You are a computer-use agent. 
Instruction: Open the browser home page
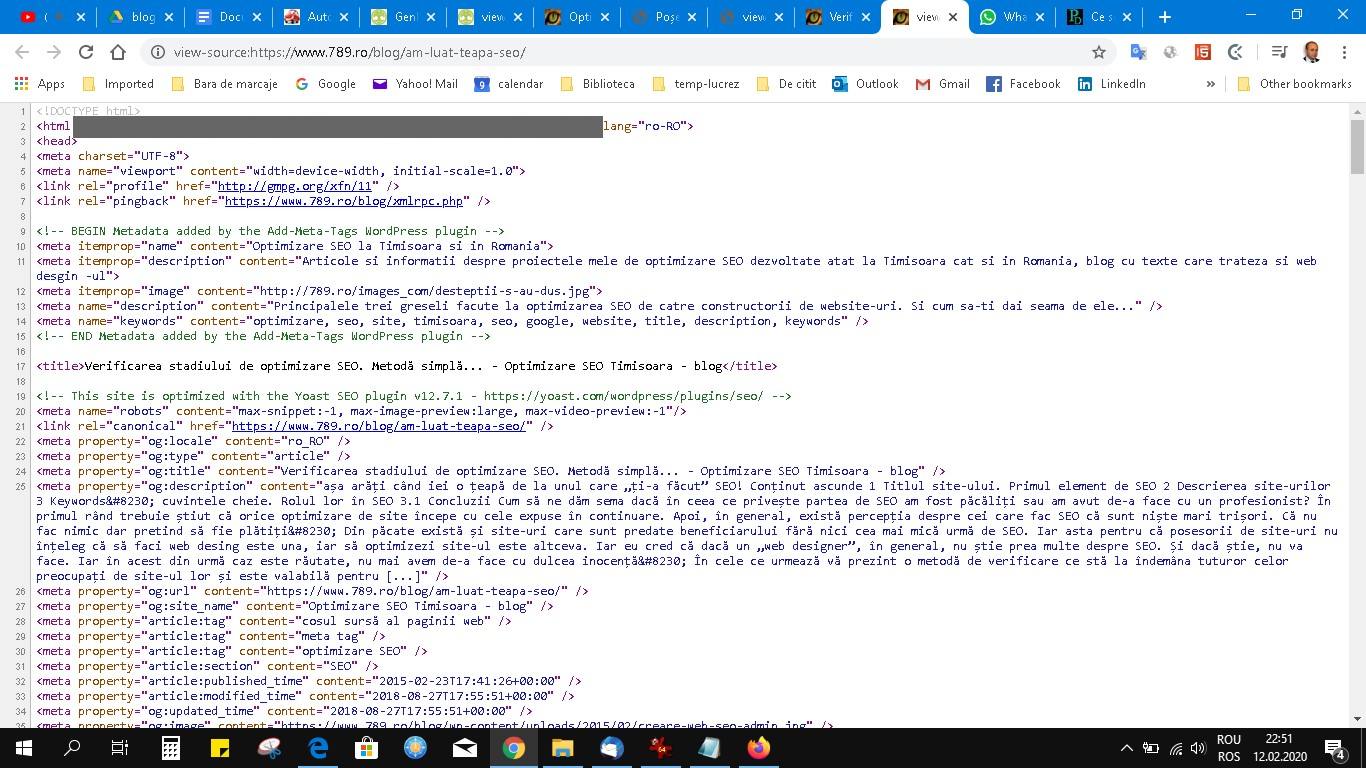pos(118,52)
